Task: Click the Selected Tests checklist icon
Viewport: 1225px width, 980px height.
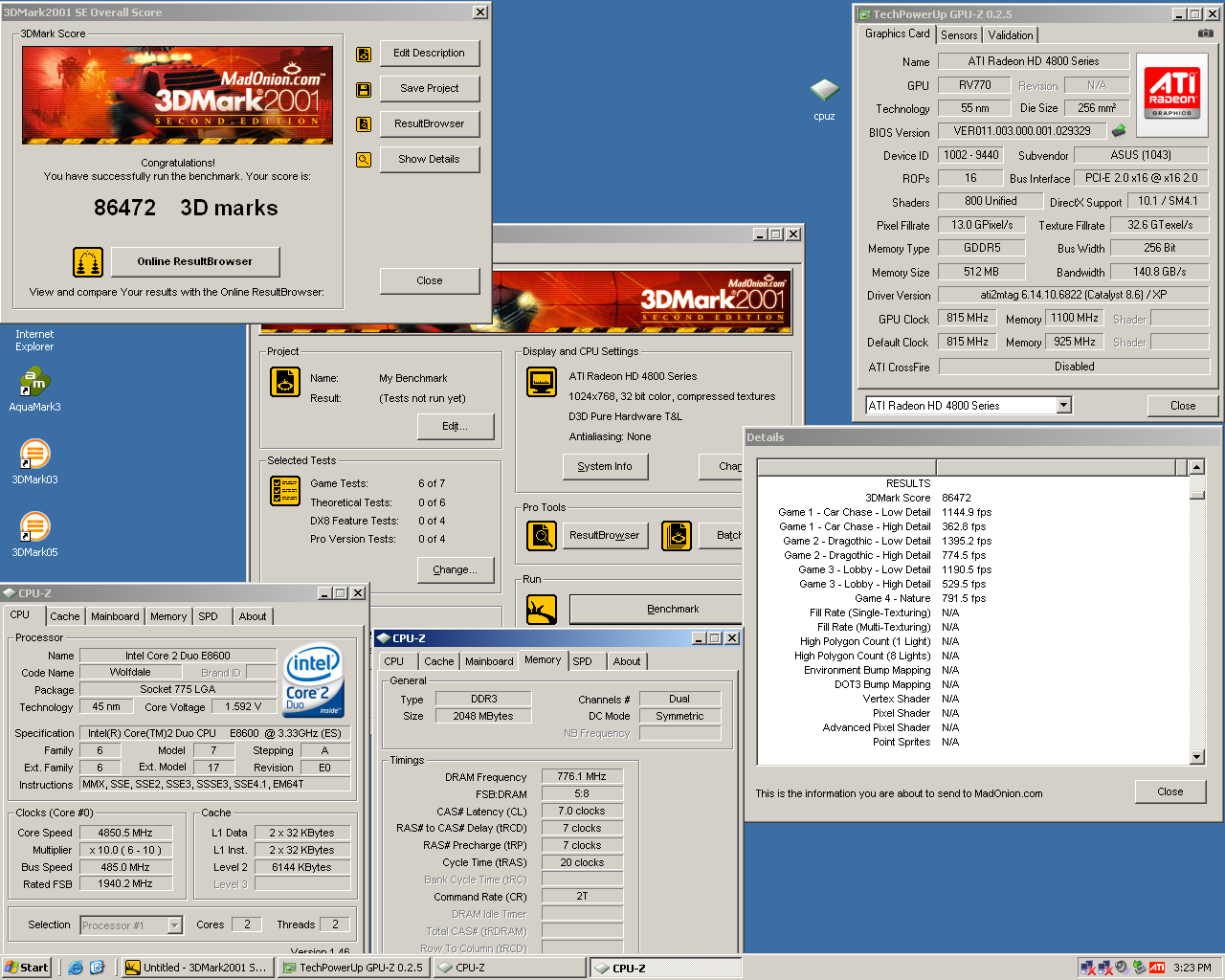Action: point(285,491)
